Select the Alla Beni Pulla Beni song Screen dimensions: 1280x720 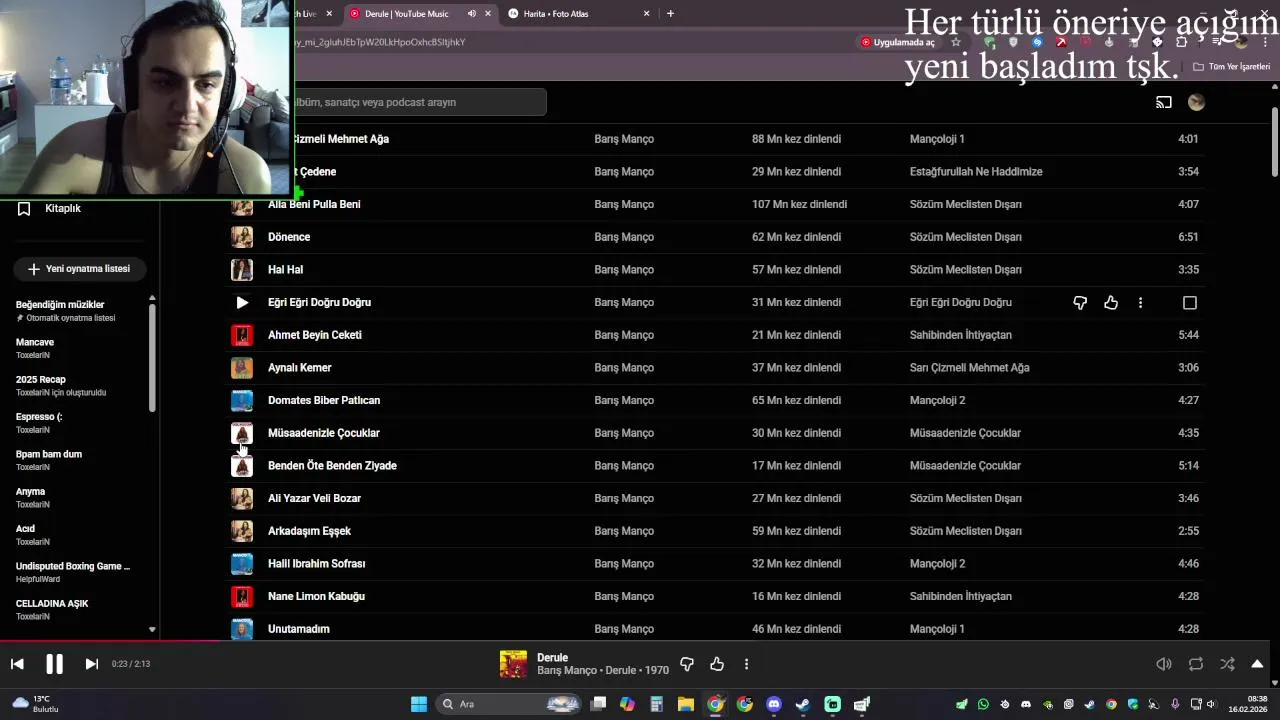click(314, 204)
